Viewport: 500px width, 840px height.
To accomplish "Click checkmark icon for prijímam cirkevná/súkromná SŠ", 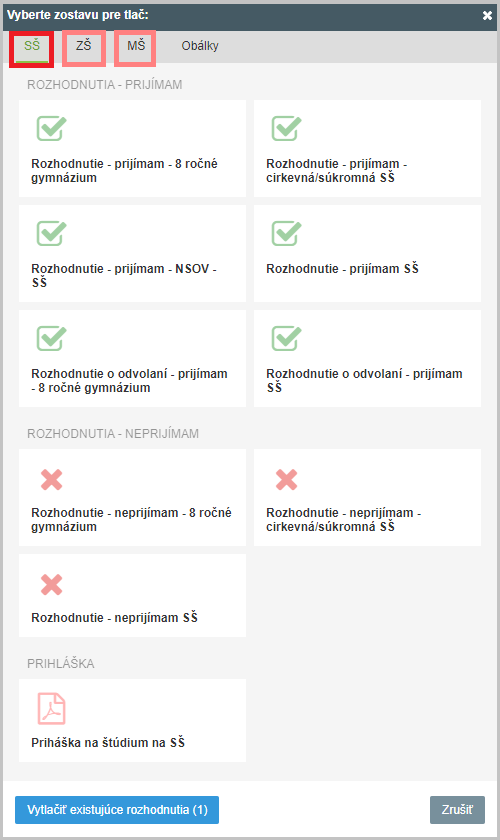I will 286,129.
